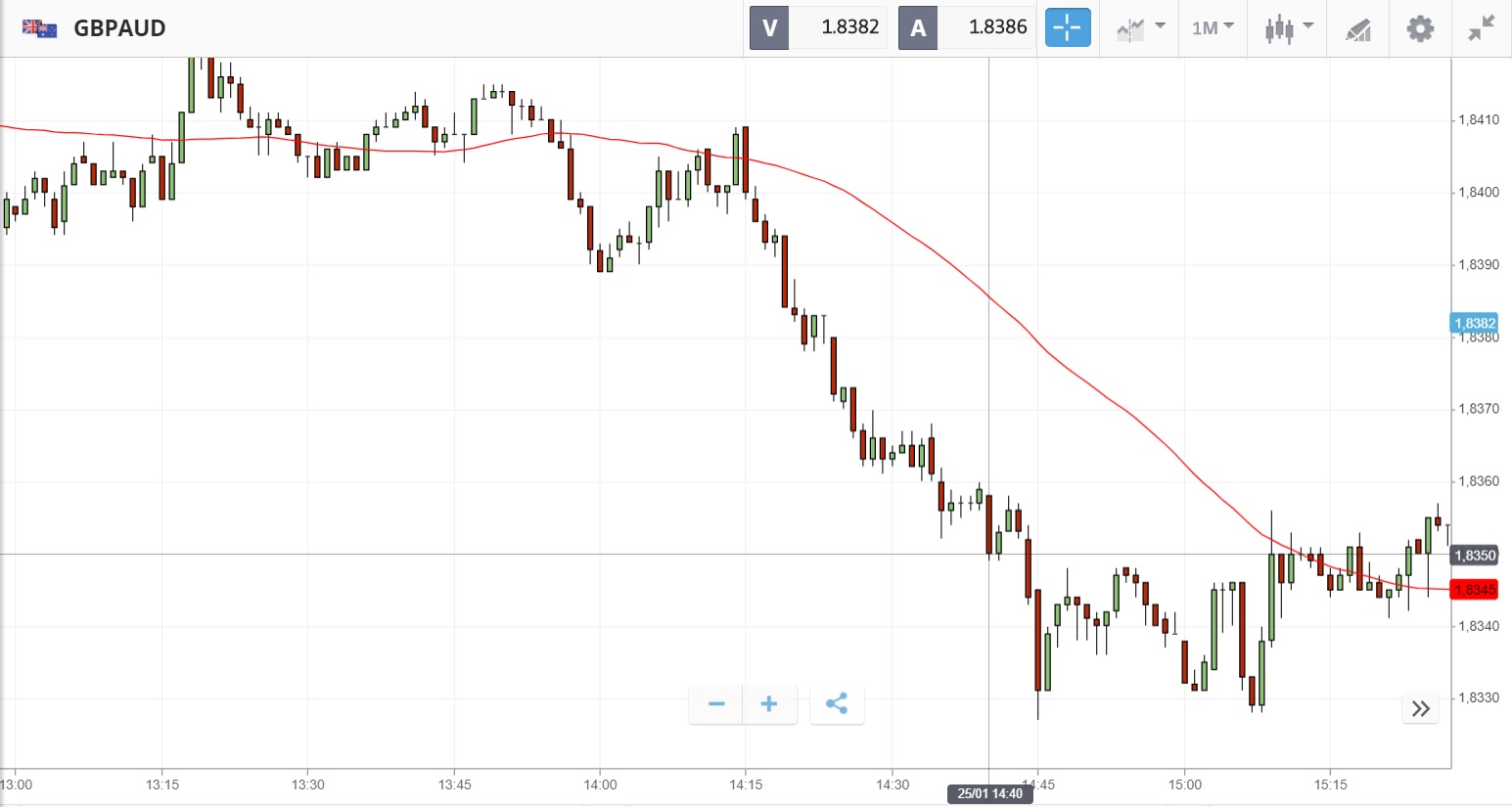Zoom out the chart with minus

[x=716, y=704]
